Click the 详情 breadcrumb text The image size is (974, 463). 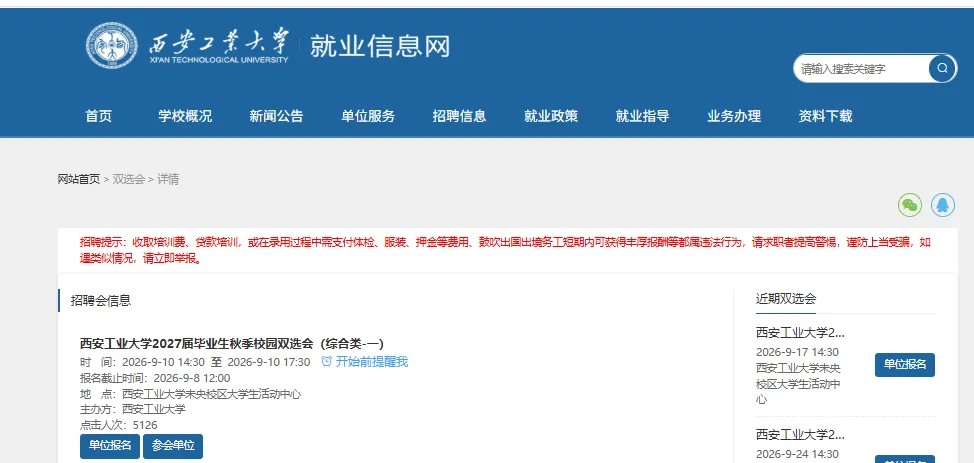(168, 180)
